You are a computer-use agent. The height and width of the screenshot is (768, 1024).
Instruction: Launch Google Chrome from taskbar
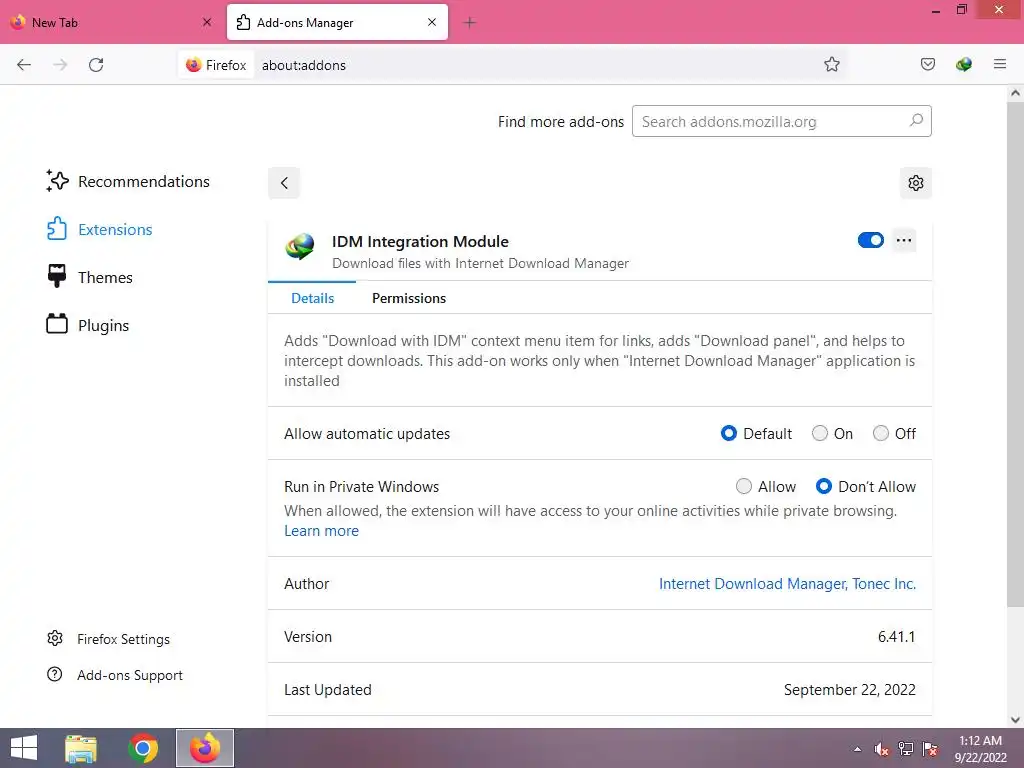(x=143, y=748)
